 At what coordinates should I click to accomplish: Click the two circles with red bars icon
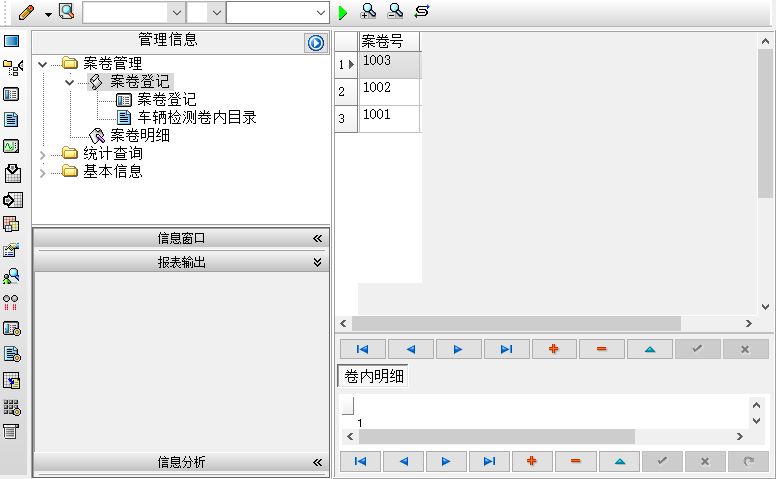[11, 302]
